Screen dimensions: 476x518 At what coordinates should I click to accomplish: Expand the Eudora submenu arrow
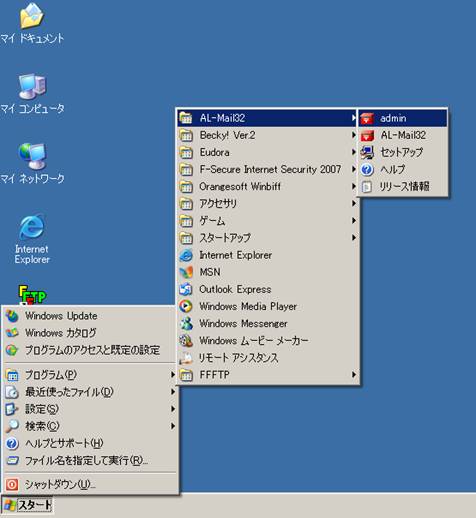[354, 152]
